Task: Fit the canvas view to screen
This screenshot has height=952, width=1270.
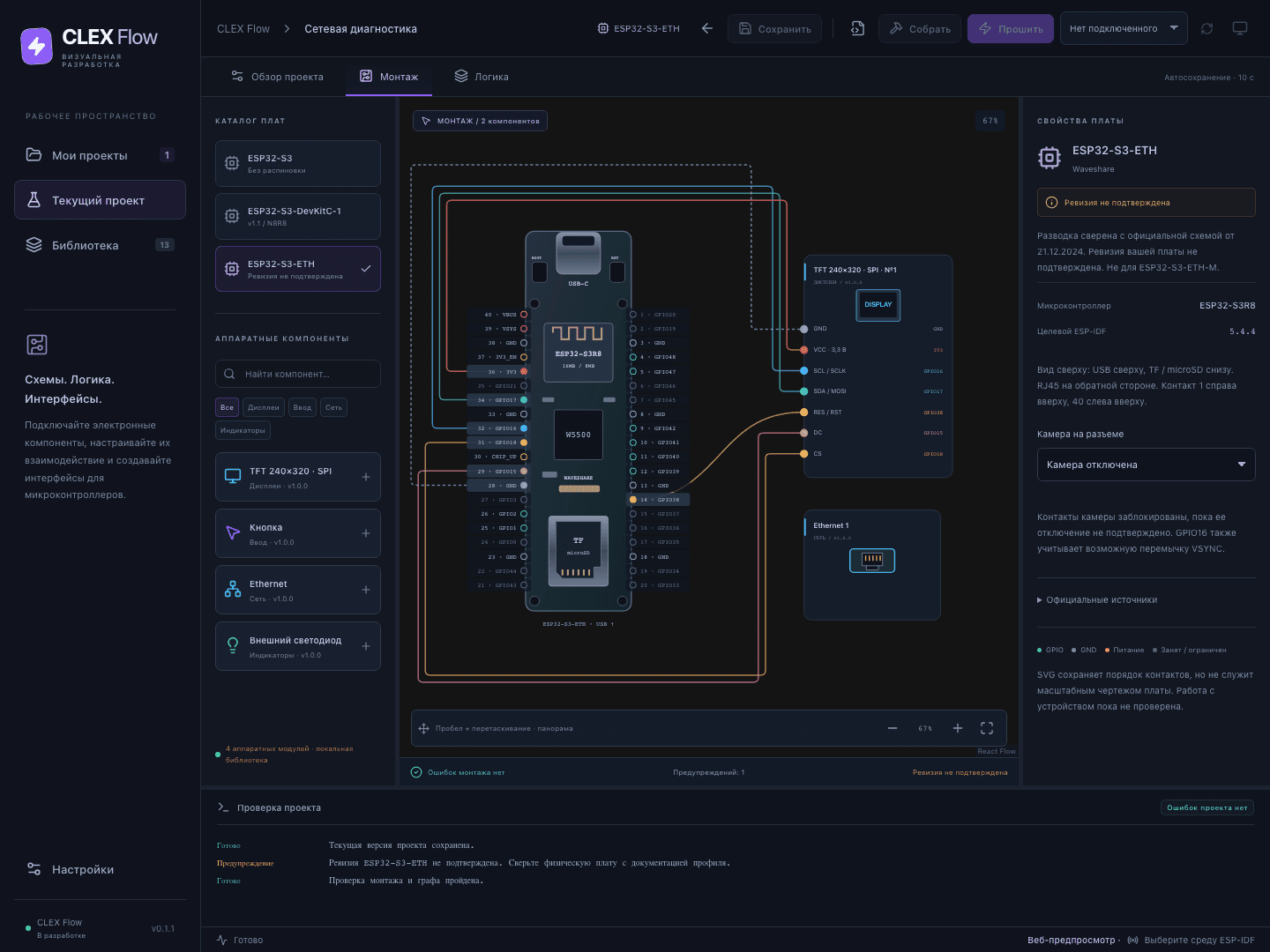Action: click(987, 728)
